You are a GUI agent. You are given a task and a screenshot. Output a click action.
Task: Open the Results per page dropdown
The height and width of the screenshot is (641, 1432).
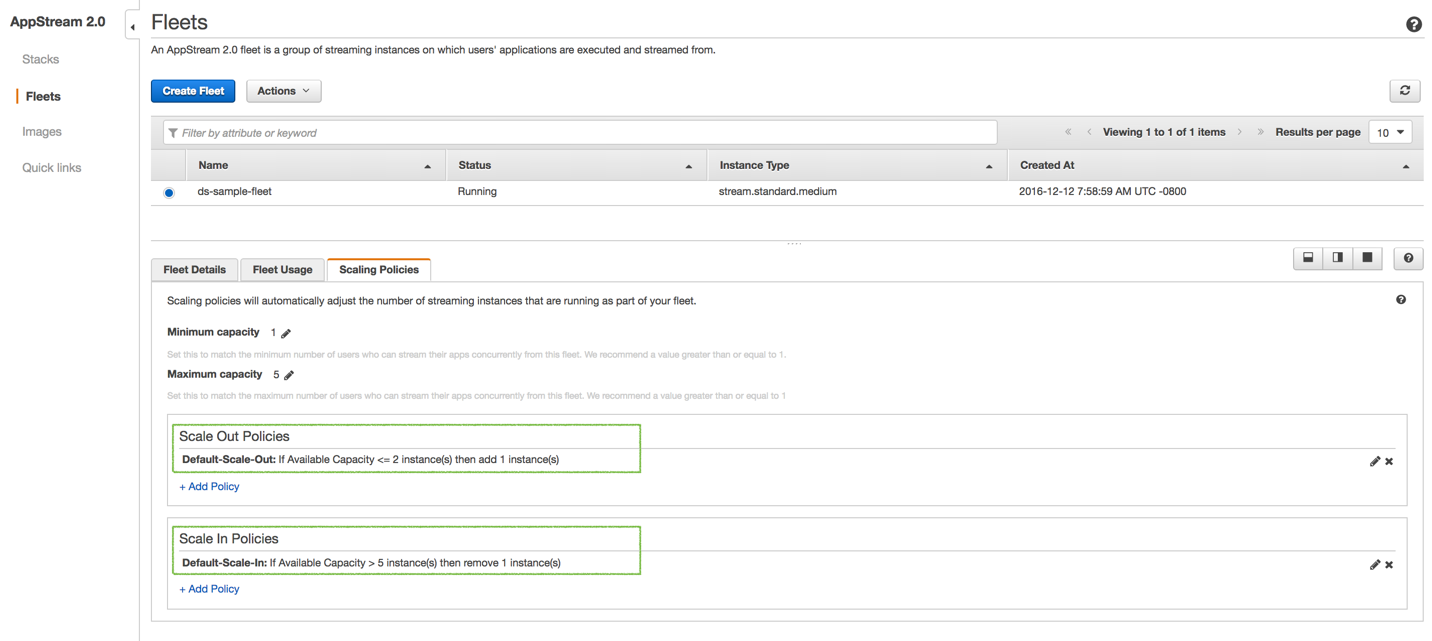tap(1390, 133)
